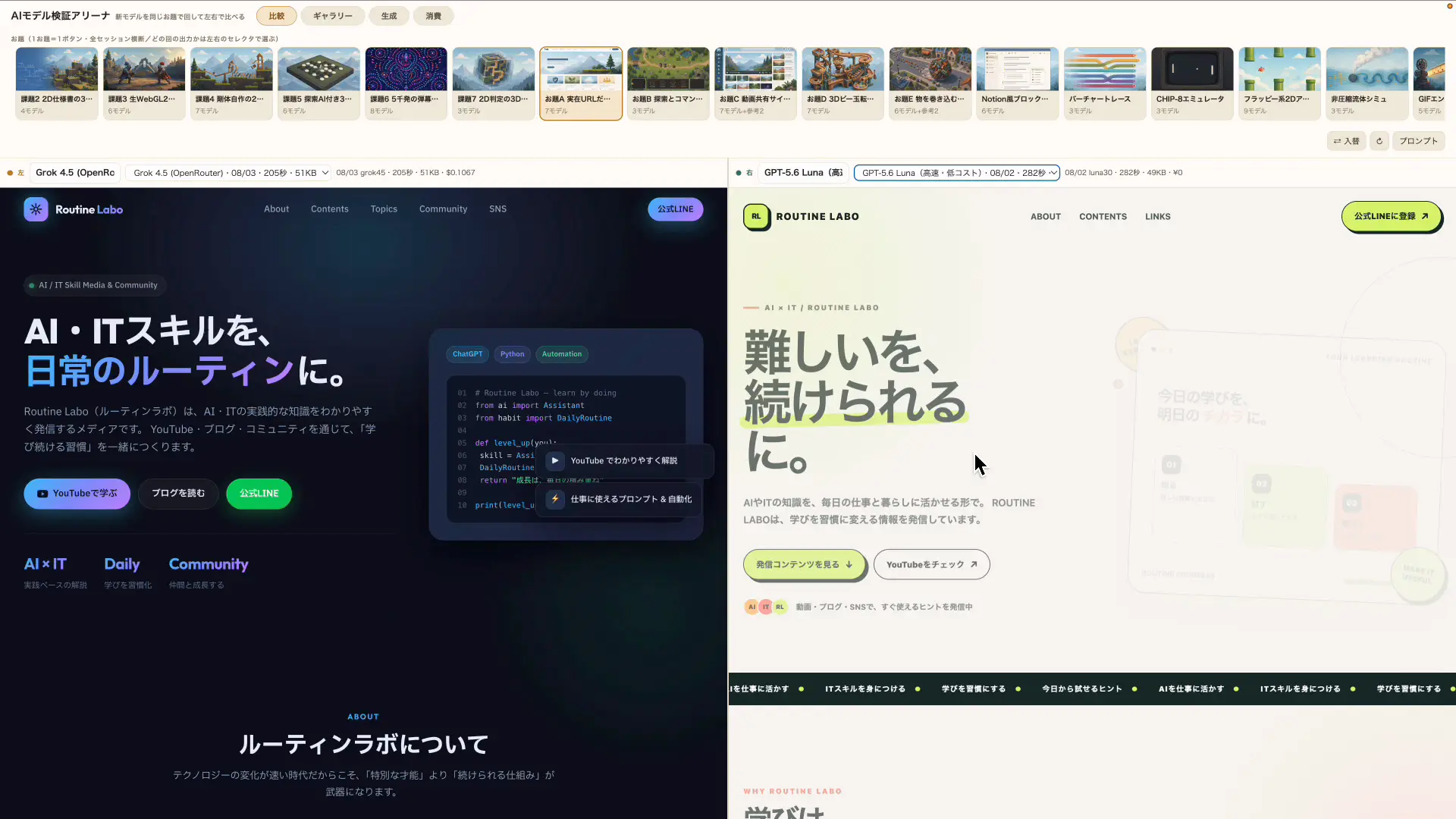Click the AI / IT Skill Media & Community badge

click(x=95, y=286)
